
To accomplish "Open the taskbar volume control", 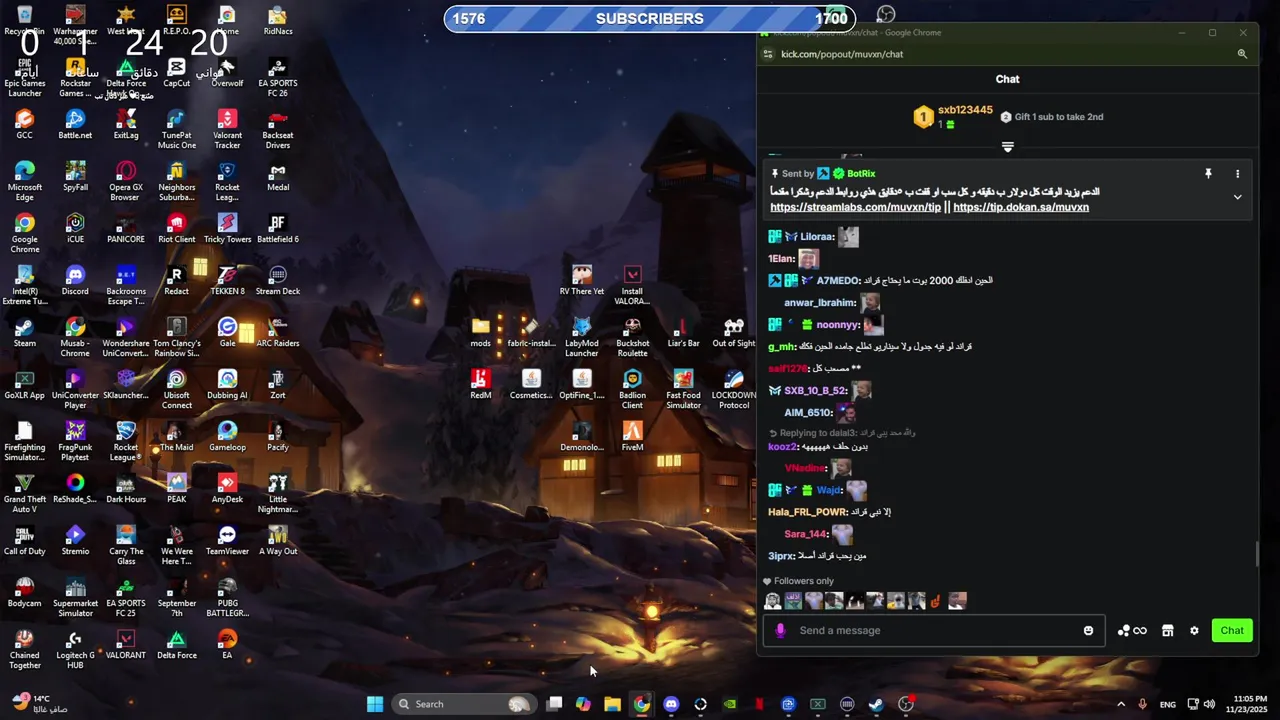I will point(1209,704).
